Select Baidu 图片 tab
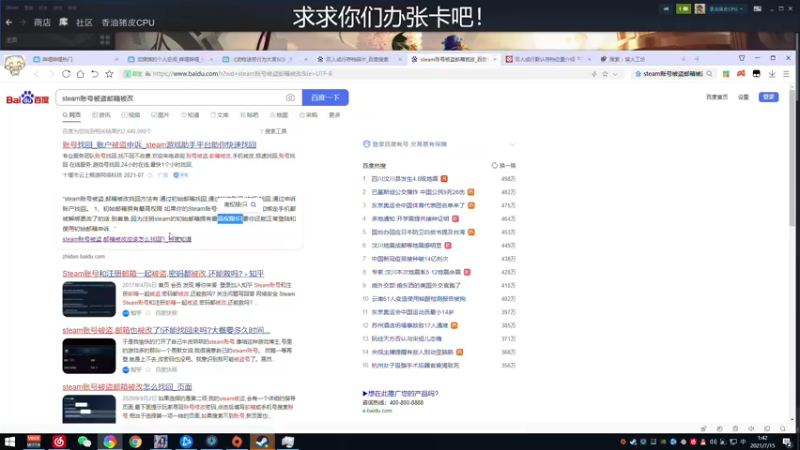Viewport: 800px width, 450px height. (160, 115)
